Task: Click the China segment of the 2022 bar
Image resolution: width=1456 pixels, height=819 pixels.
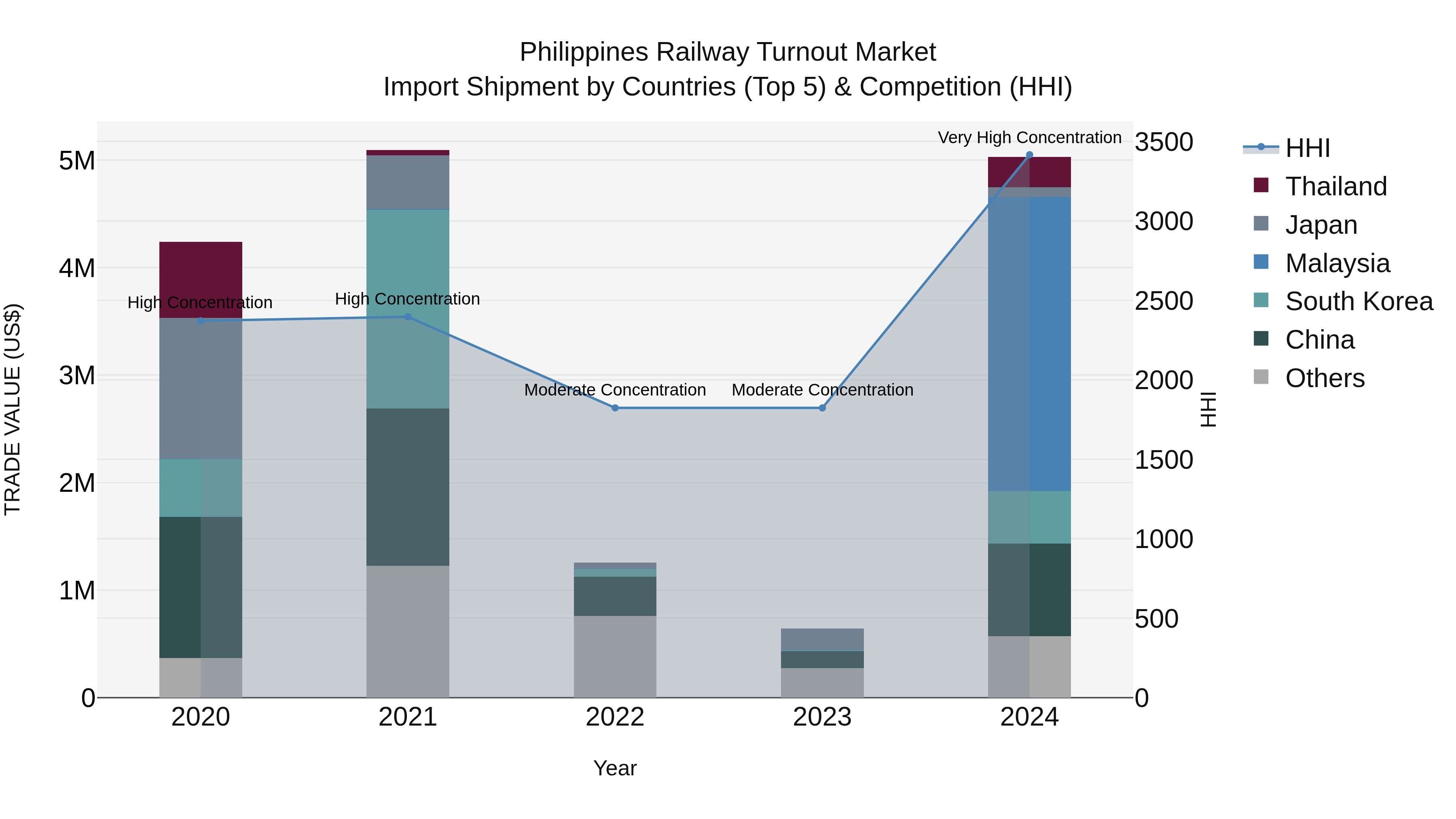Action: pos(615,596)
